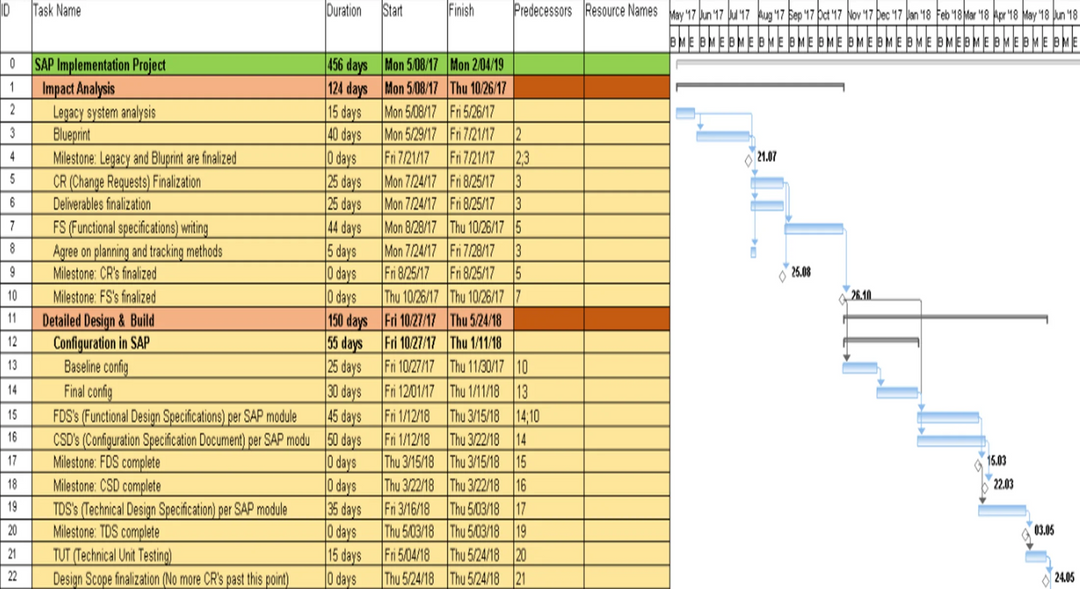
Task: Click the 15.03 FDS complete milestone diamond
Action: (979, 464)
